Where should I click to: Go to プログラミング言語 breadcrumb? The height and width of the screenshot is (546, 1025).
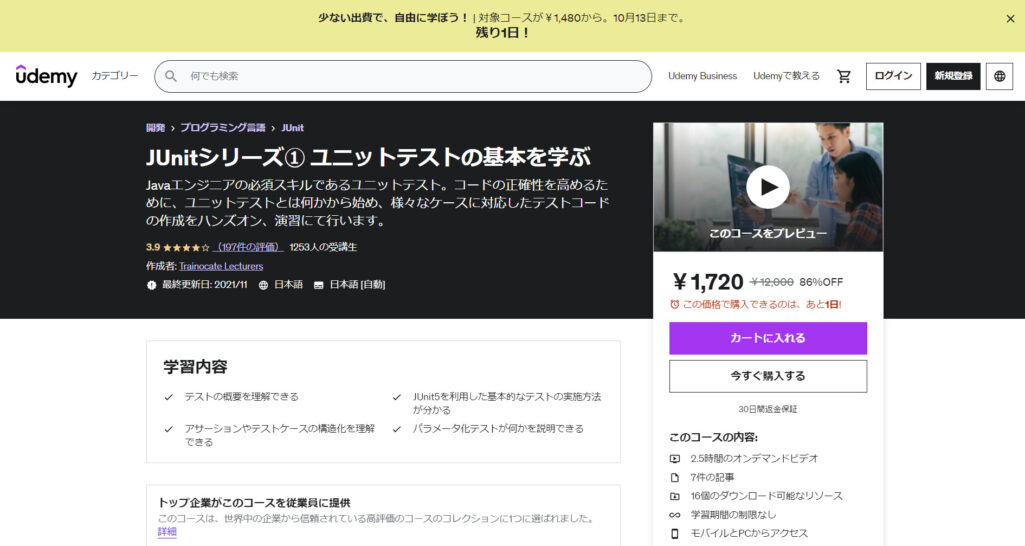coord(223,128)
